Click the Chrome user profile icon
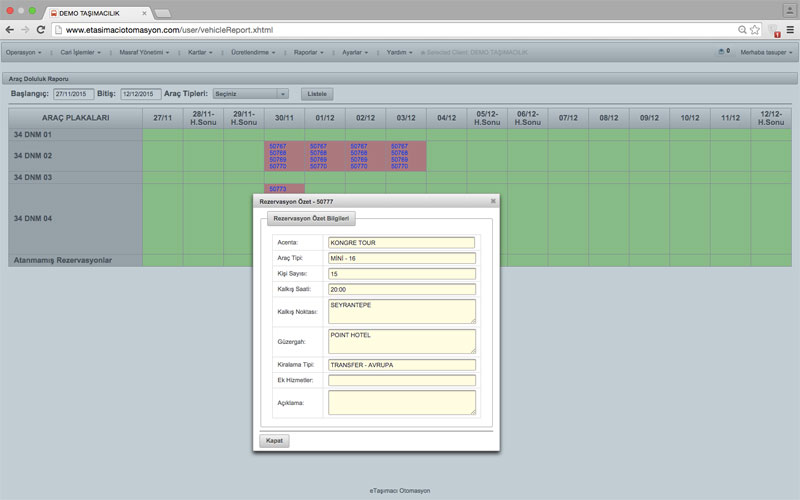This screenshot has width=800, height=500. pos(789,9)
